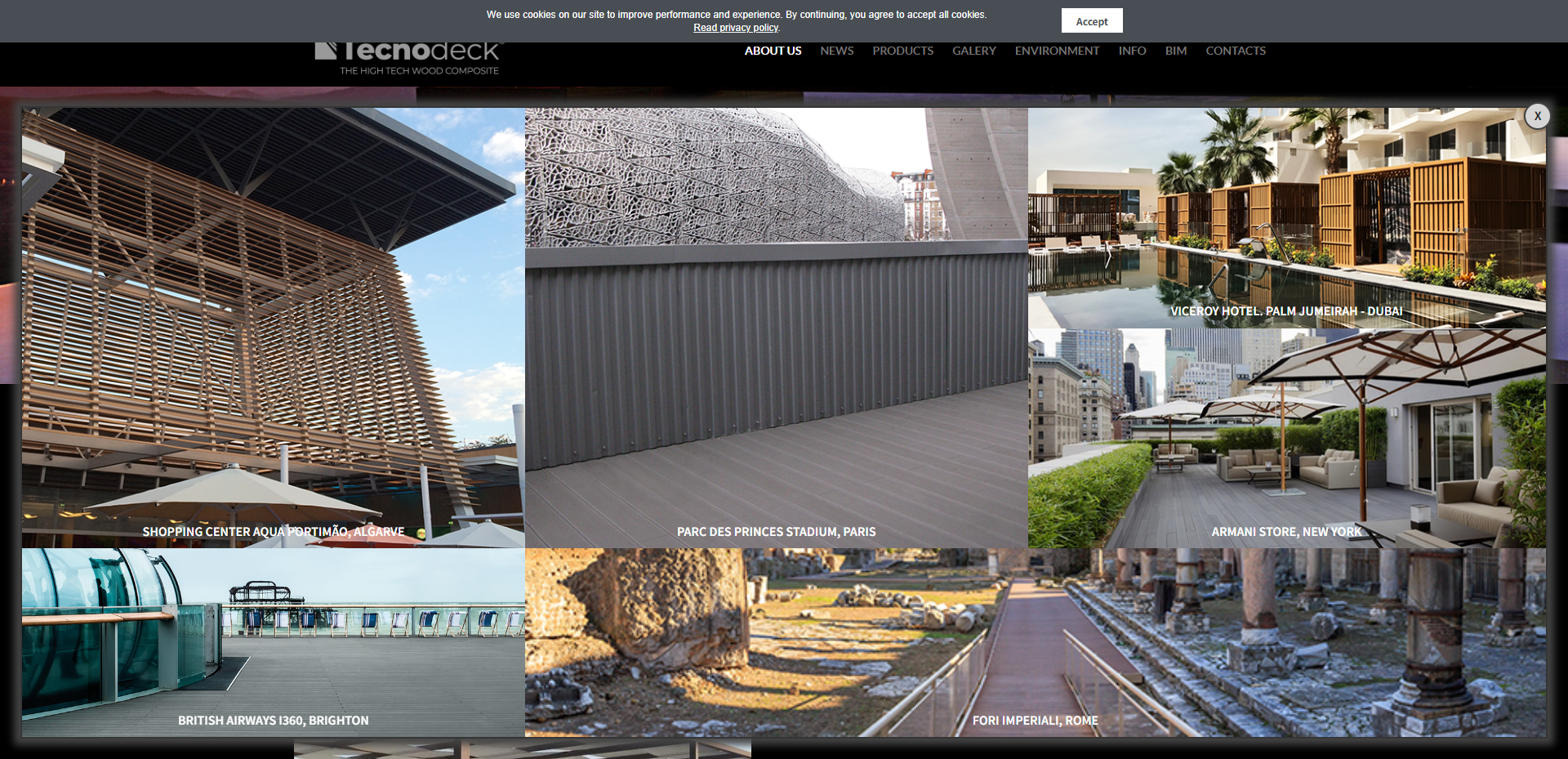Open the Products menu item
Screen dimensions: 1568x759
902,51
